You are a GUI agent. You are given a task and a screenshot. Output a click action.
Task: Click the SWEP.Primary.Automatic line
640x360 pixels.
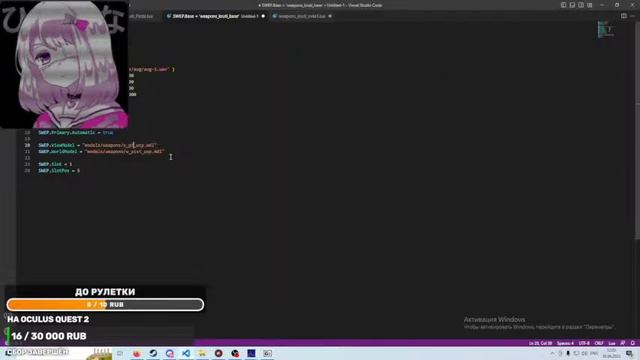point(76,133)
